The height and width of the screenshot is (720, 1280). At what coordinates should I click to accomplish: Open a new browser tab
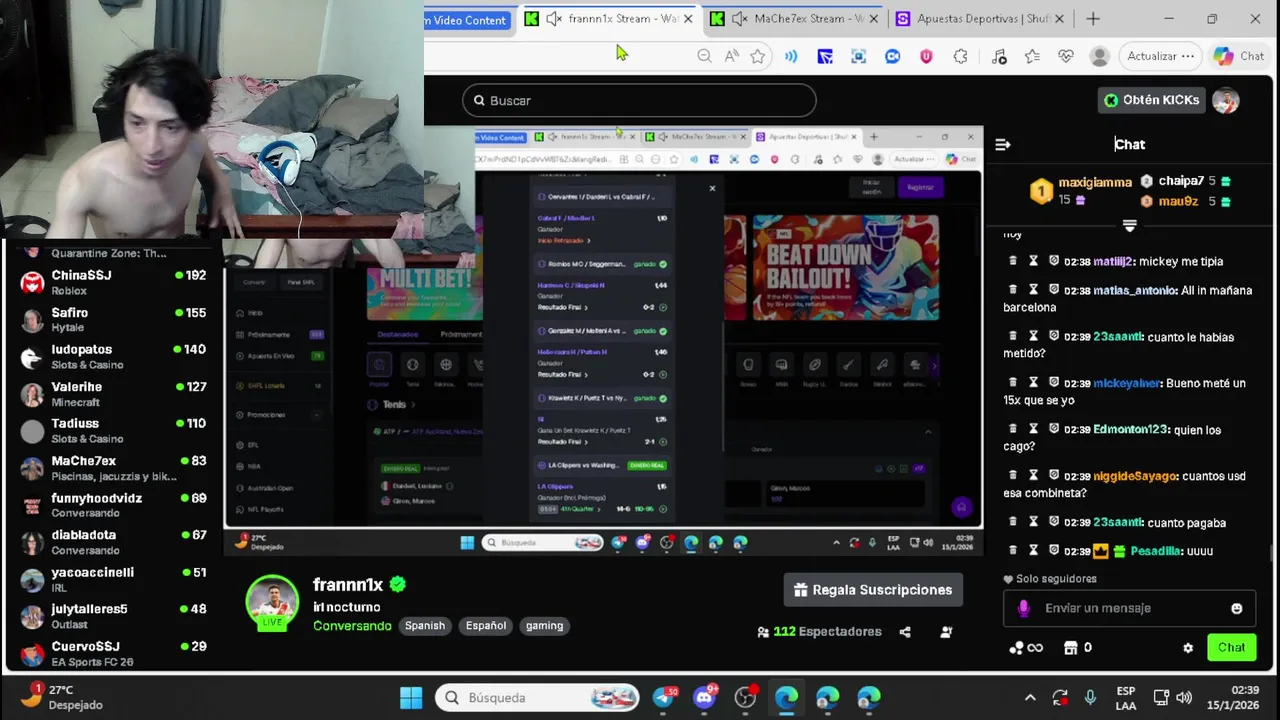pyautogui.click(x=1093, y=19)
